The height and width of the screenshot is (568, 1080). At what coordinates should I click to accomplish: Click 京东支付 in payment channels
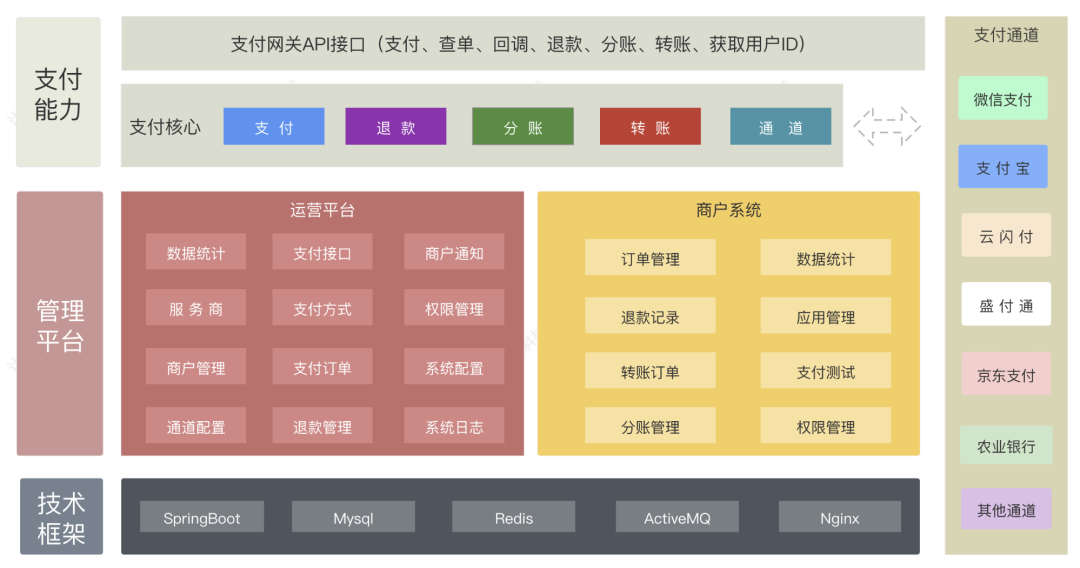pyautogui.click(x=1005, y=375)
